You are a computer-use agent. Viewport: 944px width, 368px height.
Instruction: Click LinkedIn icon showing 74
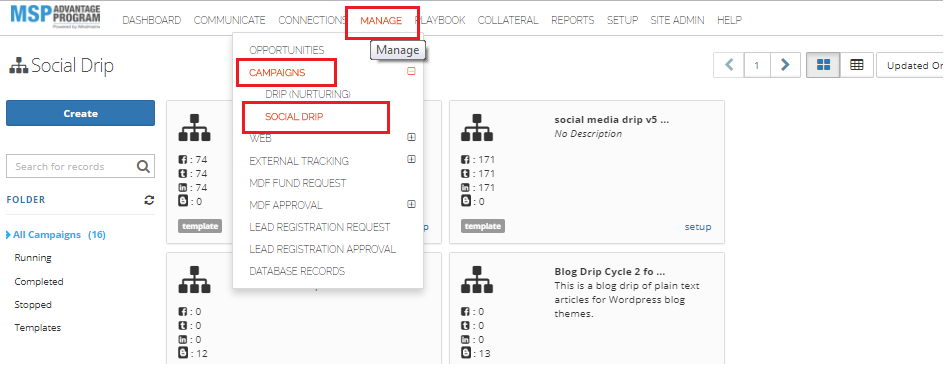(183, 188)
